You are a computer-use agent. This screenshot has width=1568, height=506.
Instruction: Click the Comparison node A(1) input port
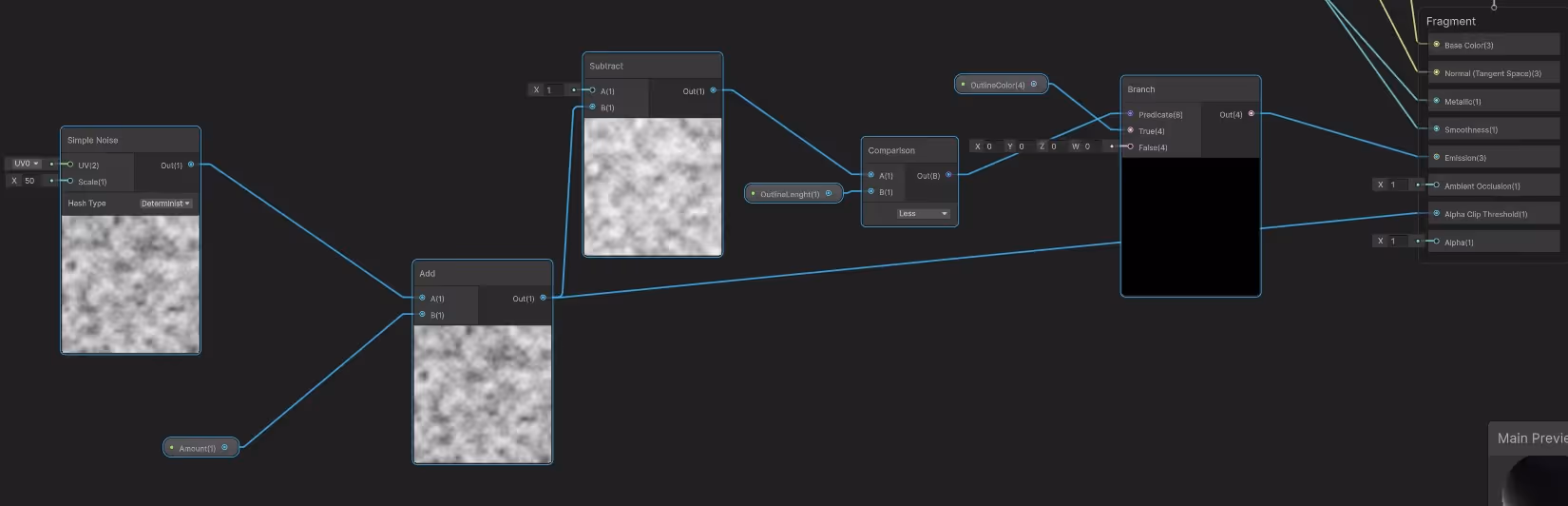tap(871, 175)
